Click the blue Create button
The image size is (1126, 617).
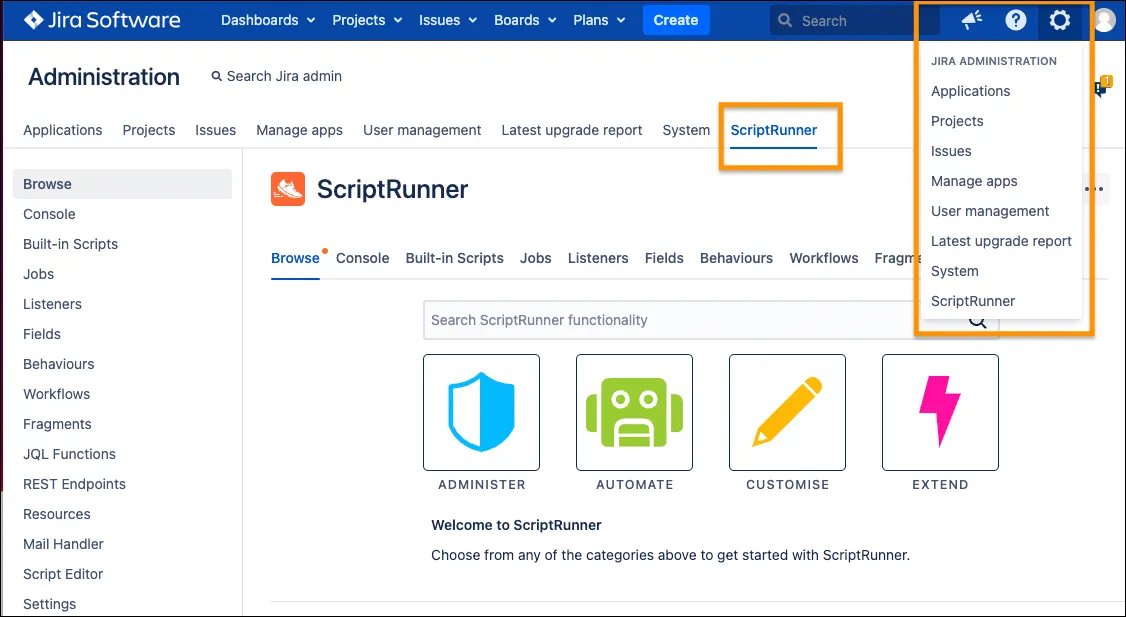[676, 20]
